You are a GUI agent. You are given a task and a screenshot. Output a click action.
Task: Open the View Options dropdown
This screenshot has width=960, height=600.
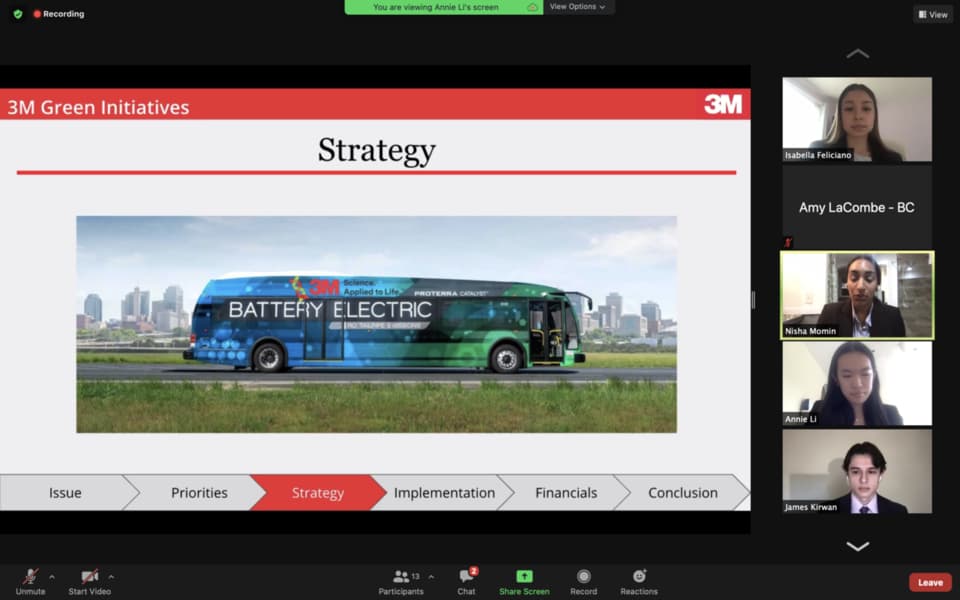click(577, 7)
